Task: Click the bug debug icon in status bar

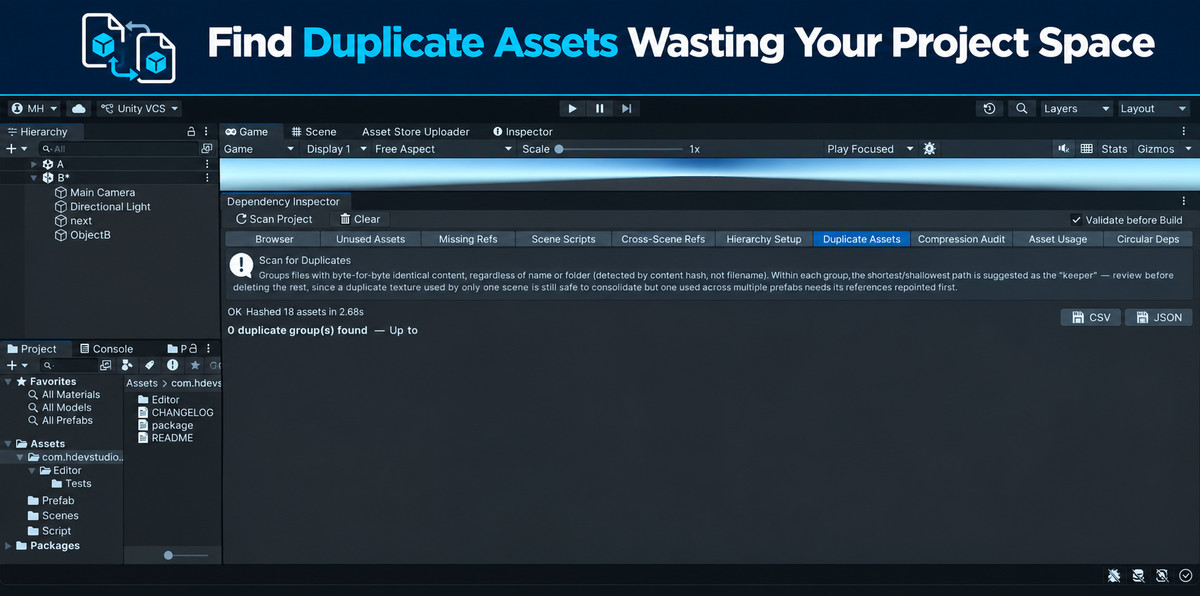Action: coord(1114,576)
